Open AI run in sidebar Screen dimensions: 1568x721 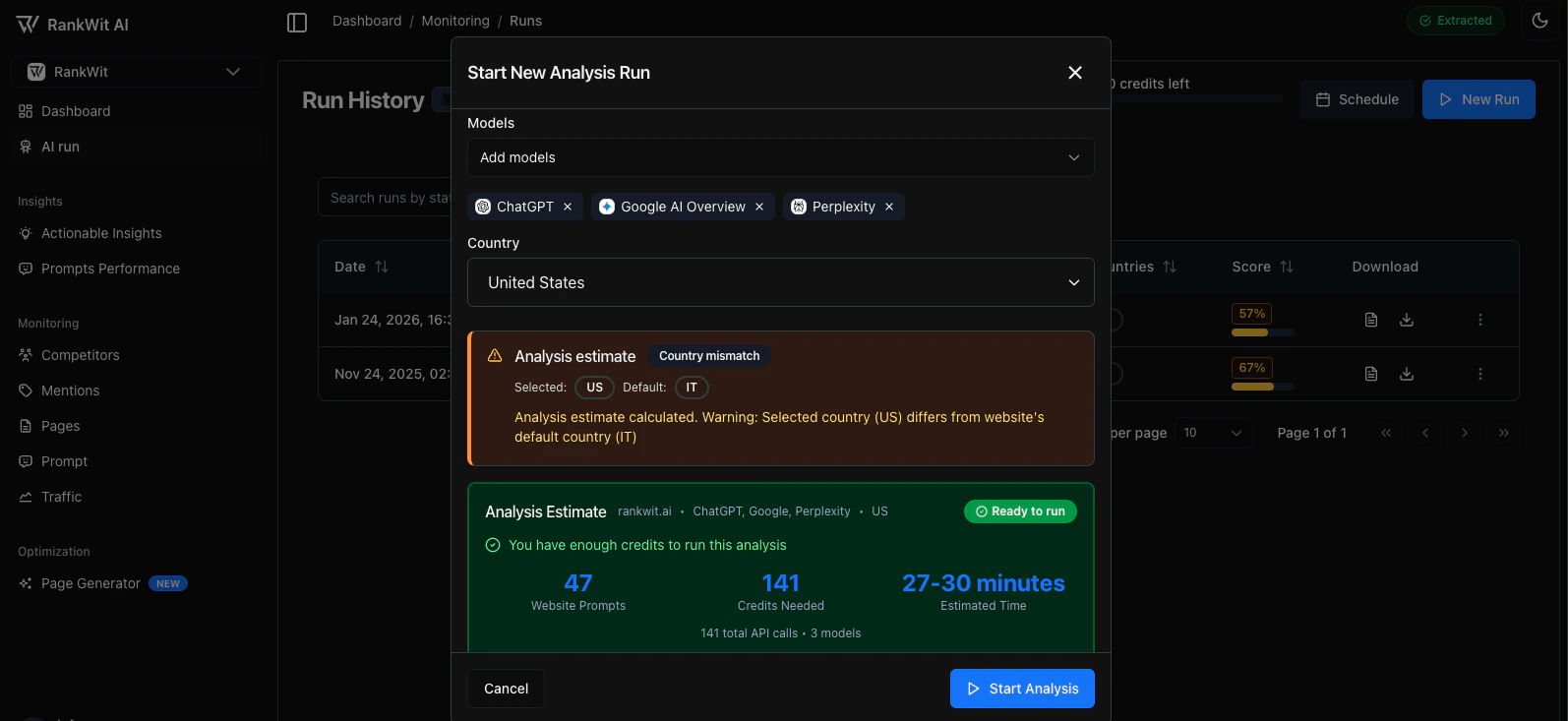pyautogui.click(x=135, y=147)
